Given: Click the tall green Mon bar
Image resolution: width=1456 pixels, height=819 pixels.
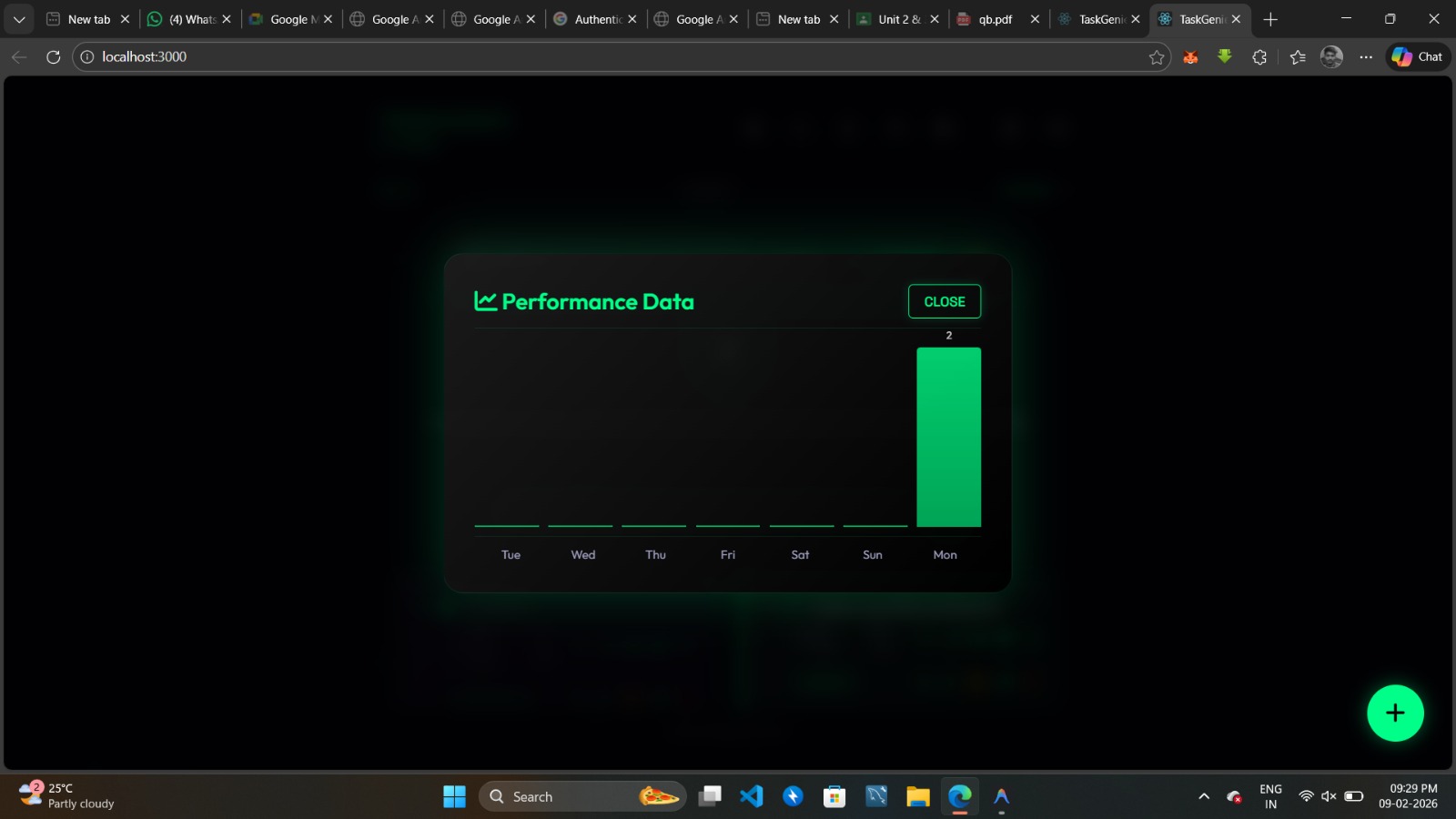Looking at the screenshot, I should click(x=948, y=437).
